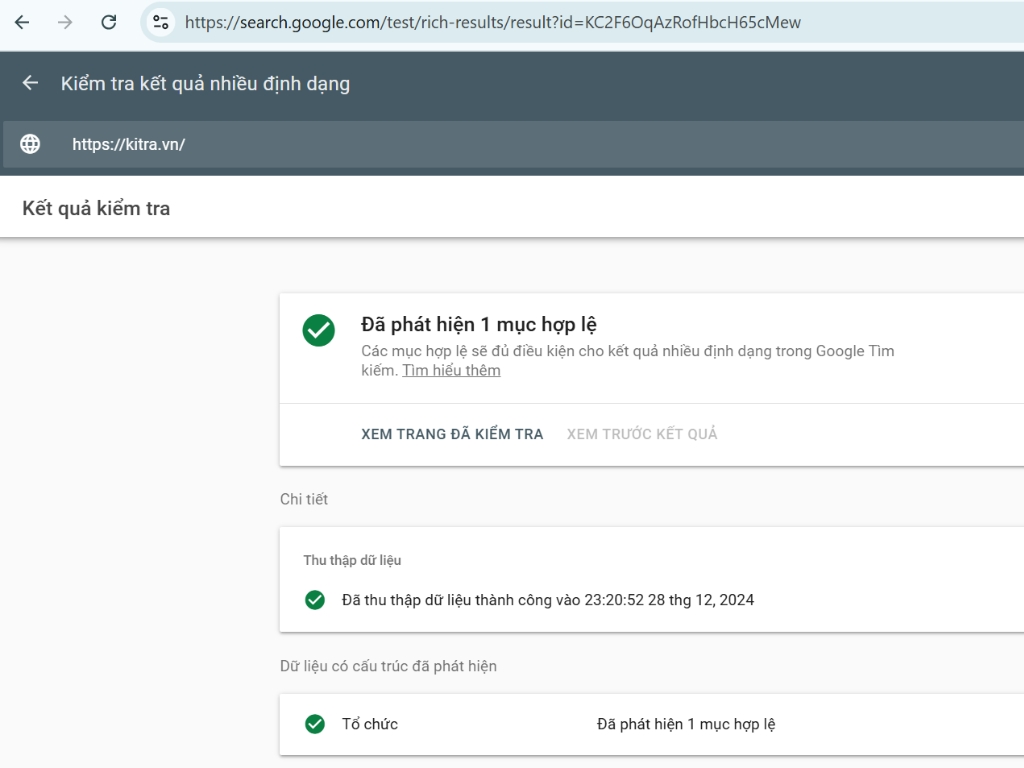Screen dimensions: 1024x768
Task: Focus the browser address bar URL
Action: tap(492, 22)
